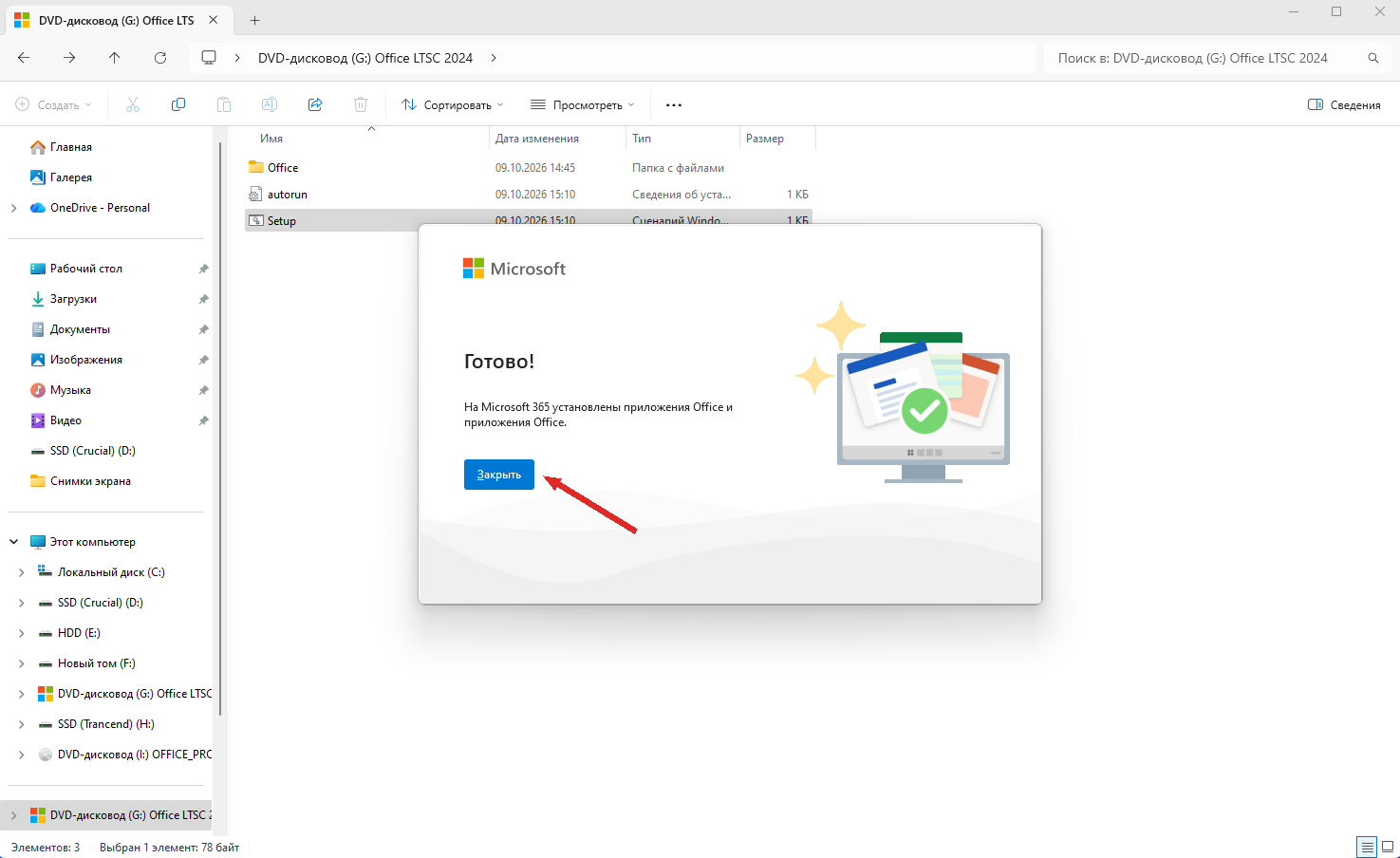Select the autorun file

click(x=529, y=194)
